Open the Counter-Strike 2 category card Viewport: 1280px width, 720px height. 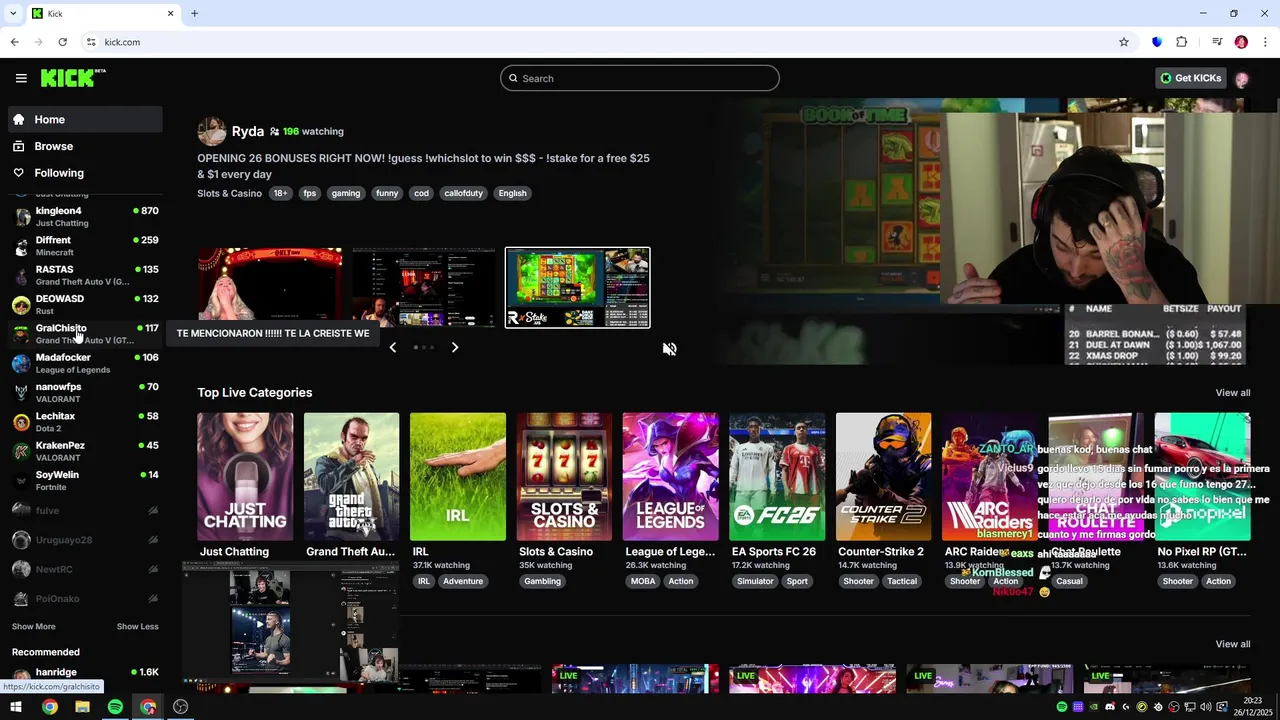[883, 477]
